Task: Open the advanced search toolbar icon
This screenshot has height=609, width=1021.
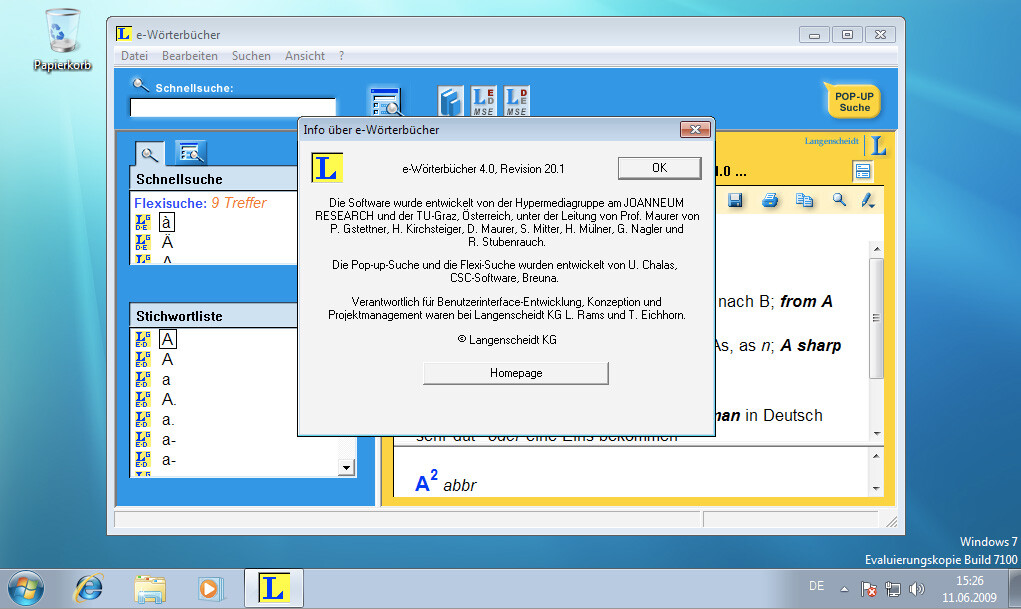Action: [385, 101]
